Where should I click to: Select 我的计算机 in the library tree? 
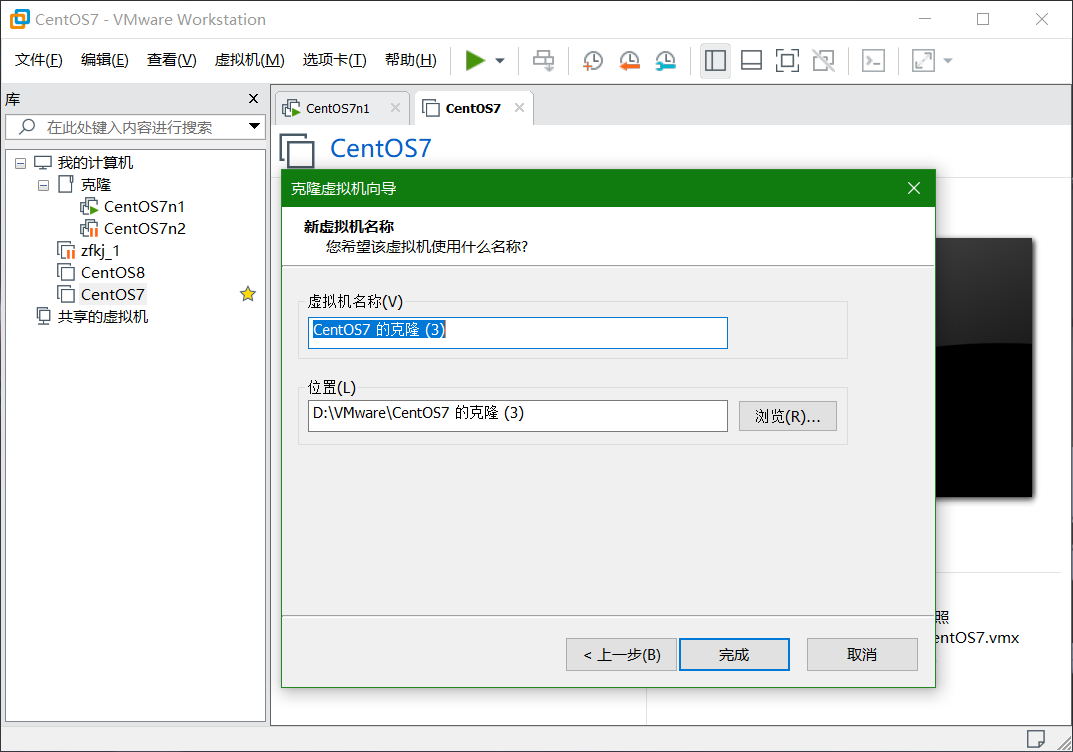coord(95,163)
